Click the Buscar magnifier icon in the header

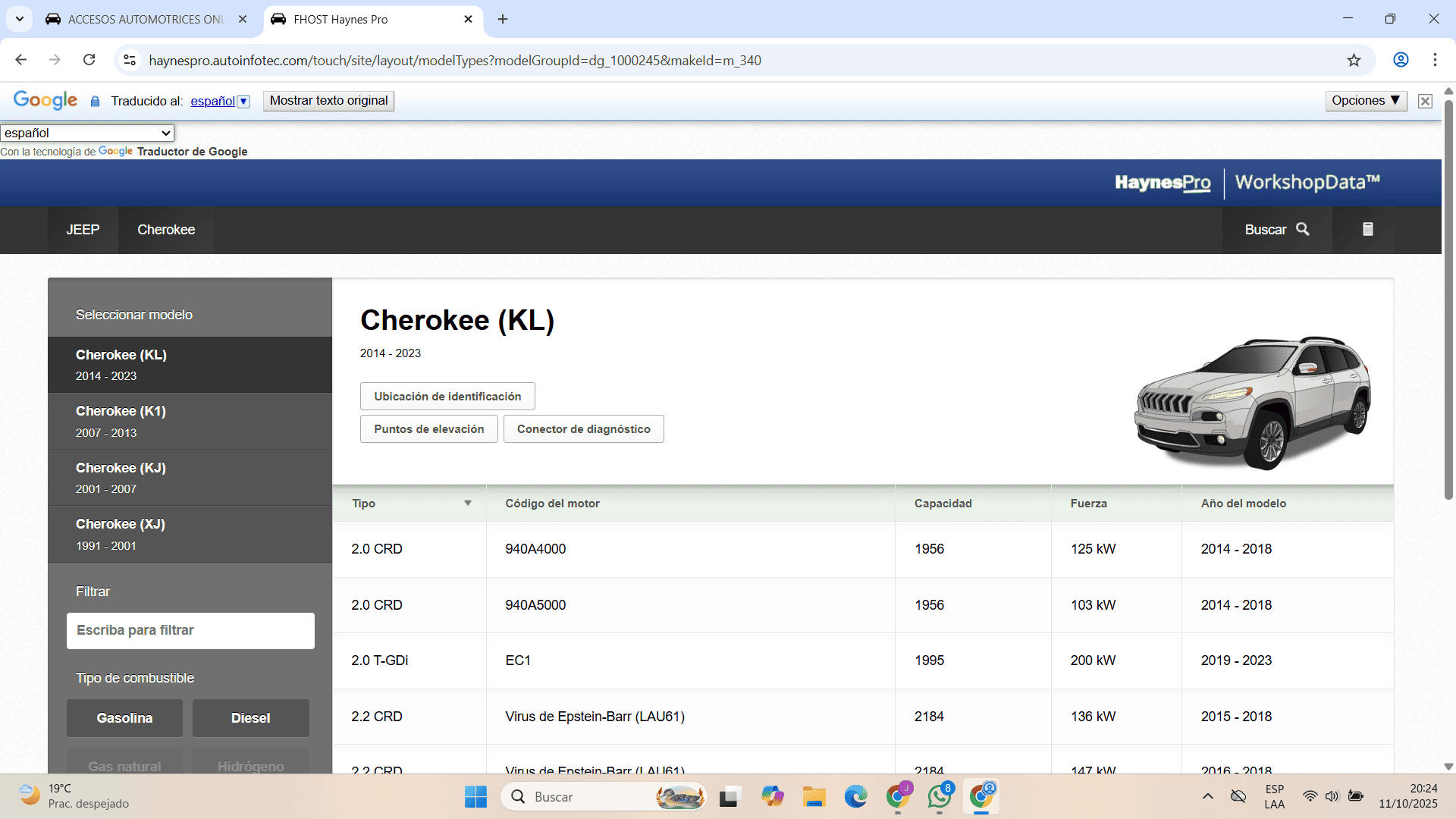coord(1302,229)
